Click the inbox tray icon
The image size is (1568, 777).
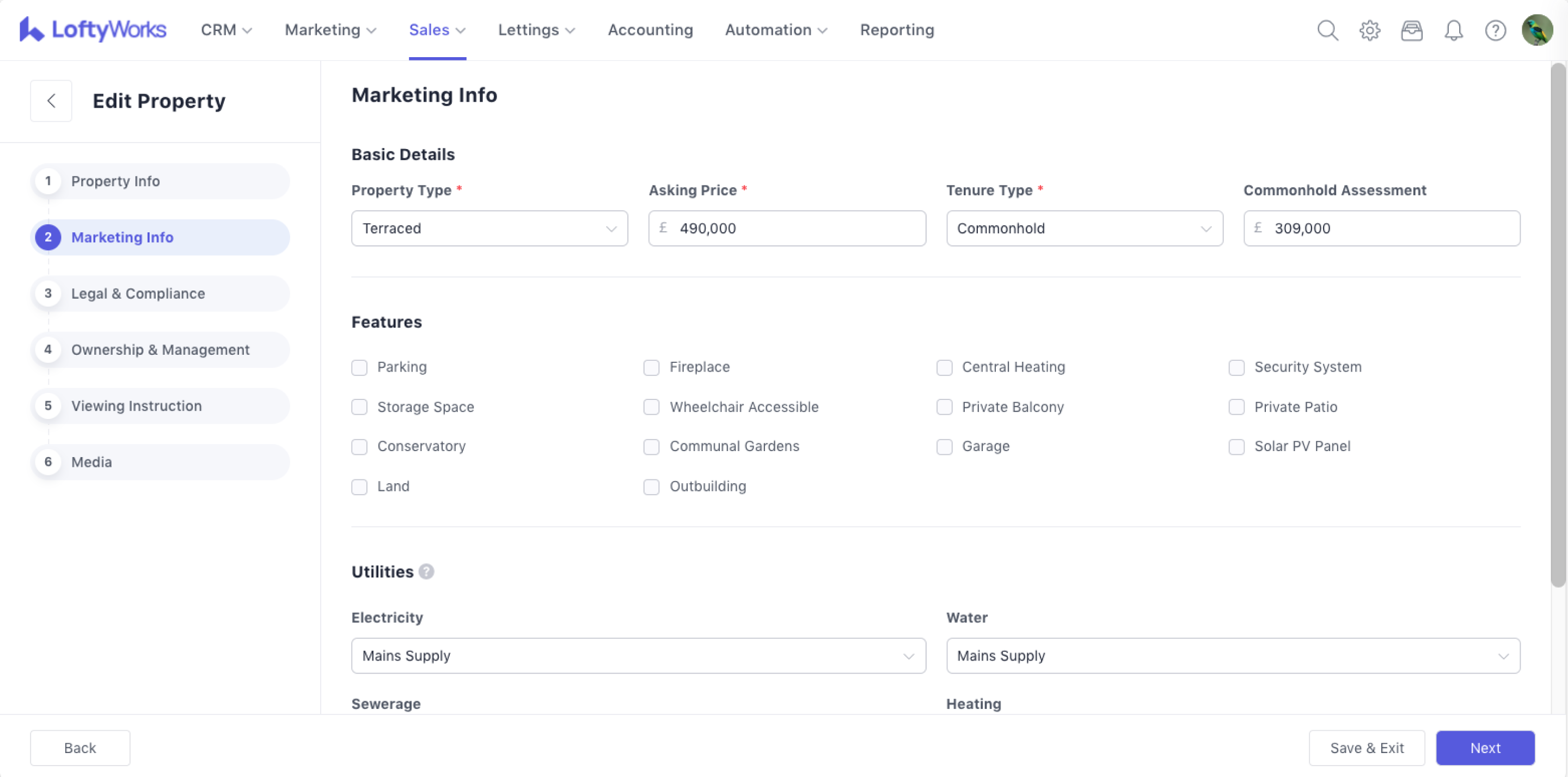1412,30
